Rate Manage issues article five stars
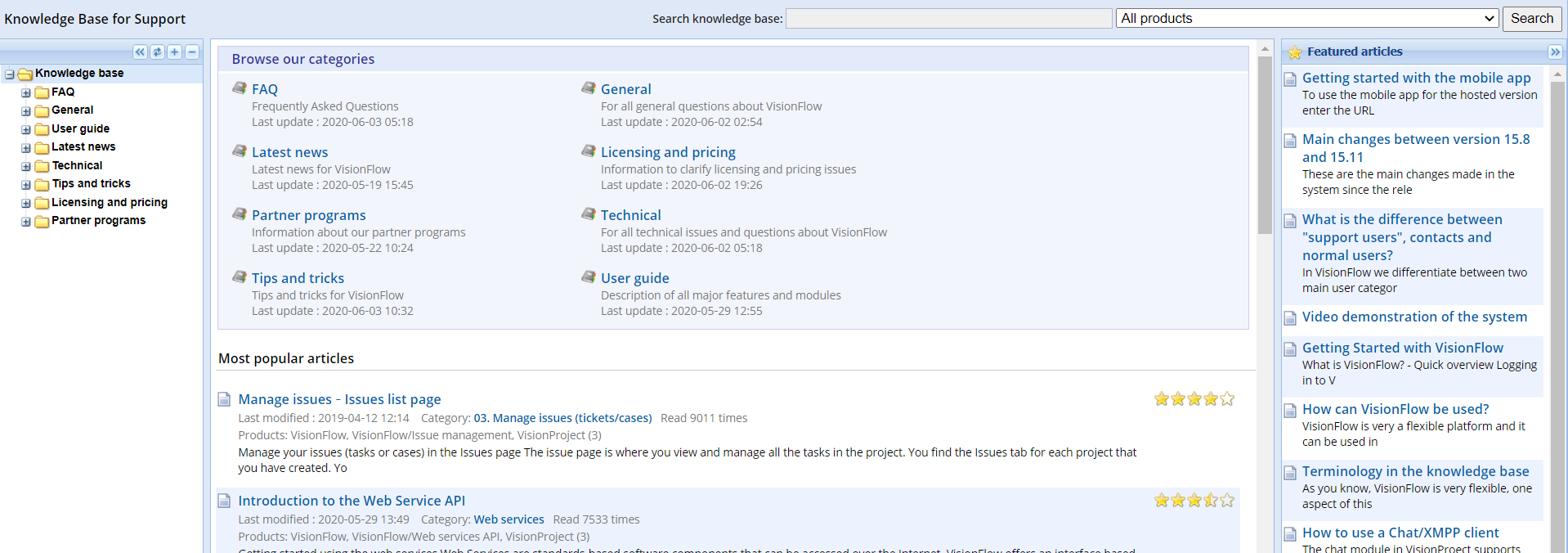The width and height of the screenshot is (1568, 553). coord(1227,399)
